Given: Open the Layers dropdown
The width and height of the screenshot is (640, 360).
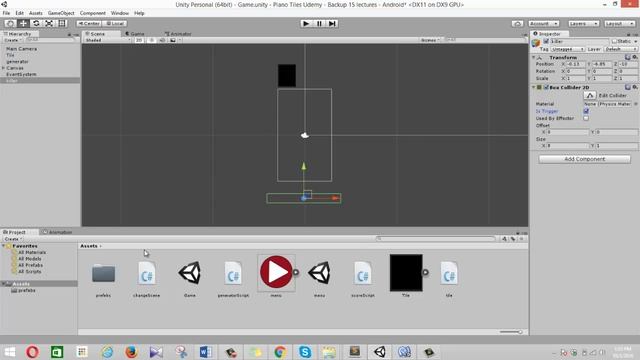Looking at the screenshot, I should (x=584, y=24).
